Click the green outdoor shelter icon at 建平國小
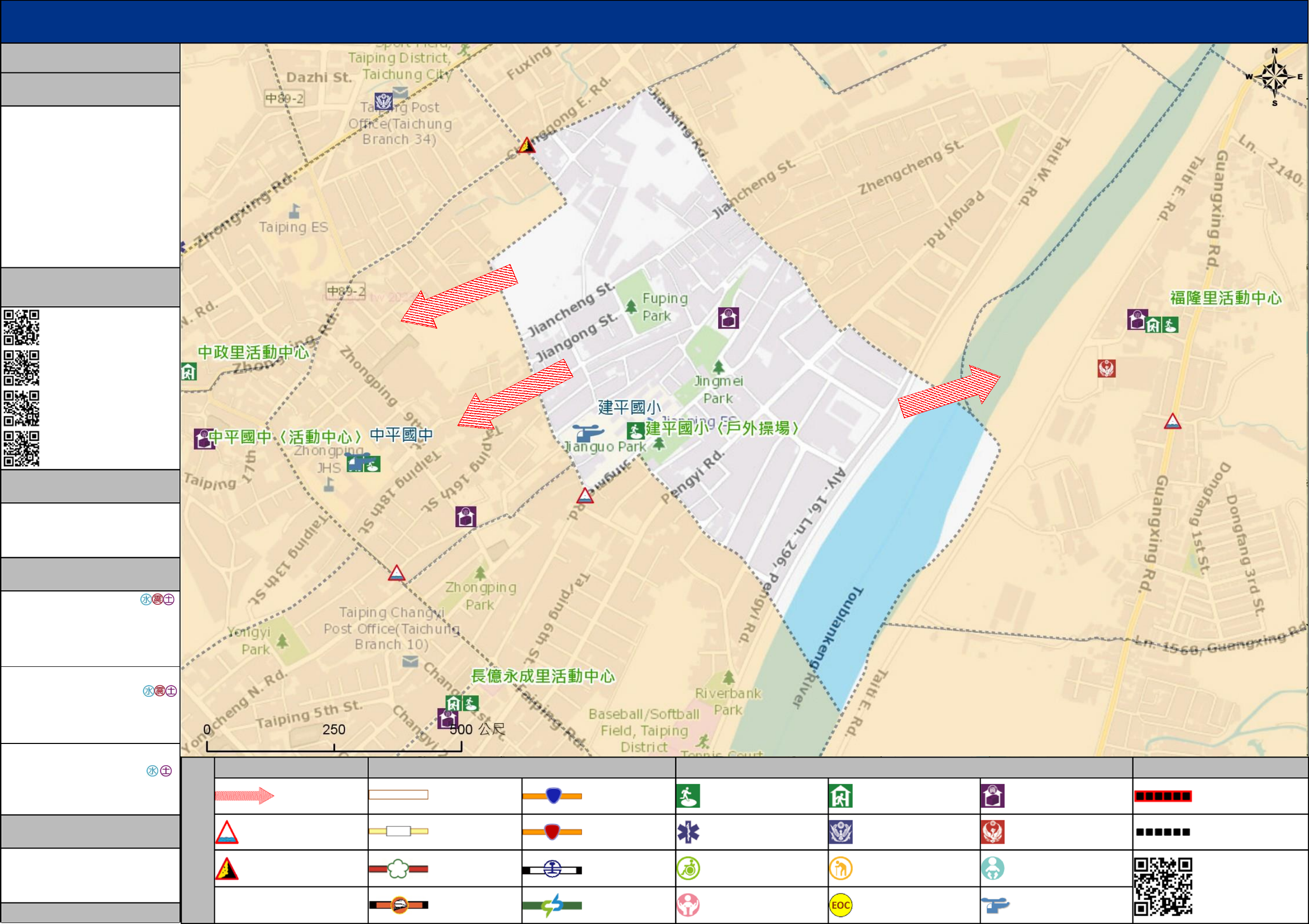Viewport: 1309px width, 924px height. click(635, 430)
